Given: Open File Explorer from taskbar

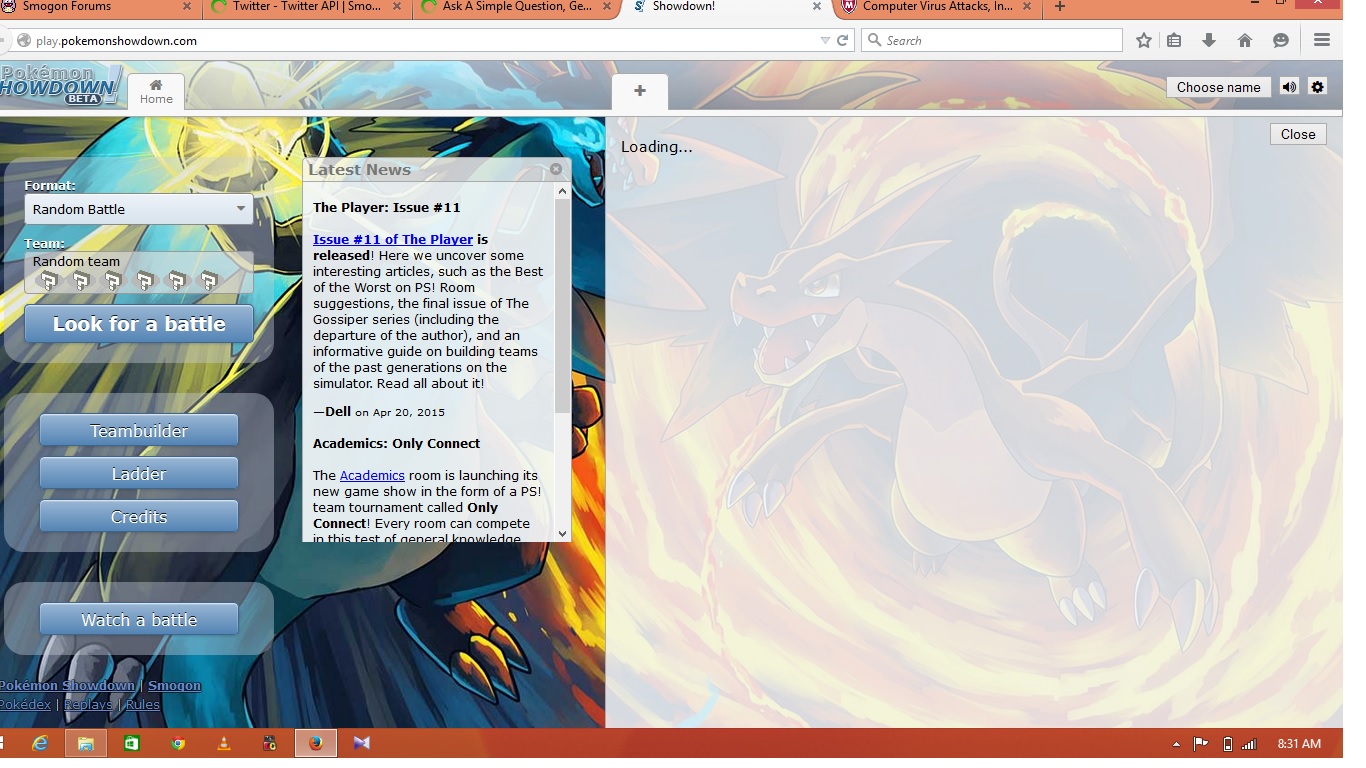Looking at the screenshot, I should pos(86,743).
